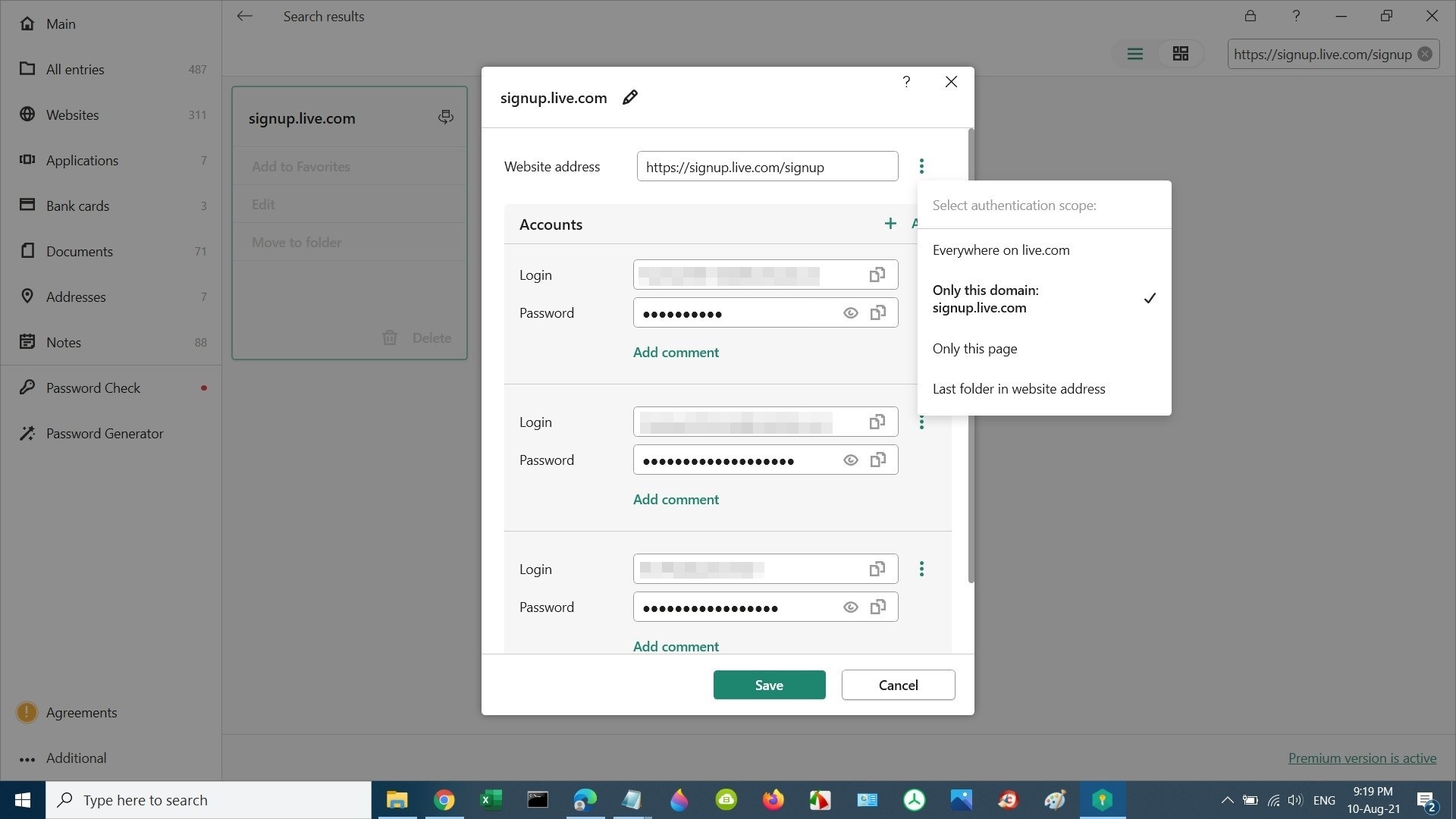Viewport: 1456px width, 819px height.
Task: Open Password Generator
Action: point(111,433)
